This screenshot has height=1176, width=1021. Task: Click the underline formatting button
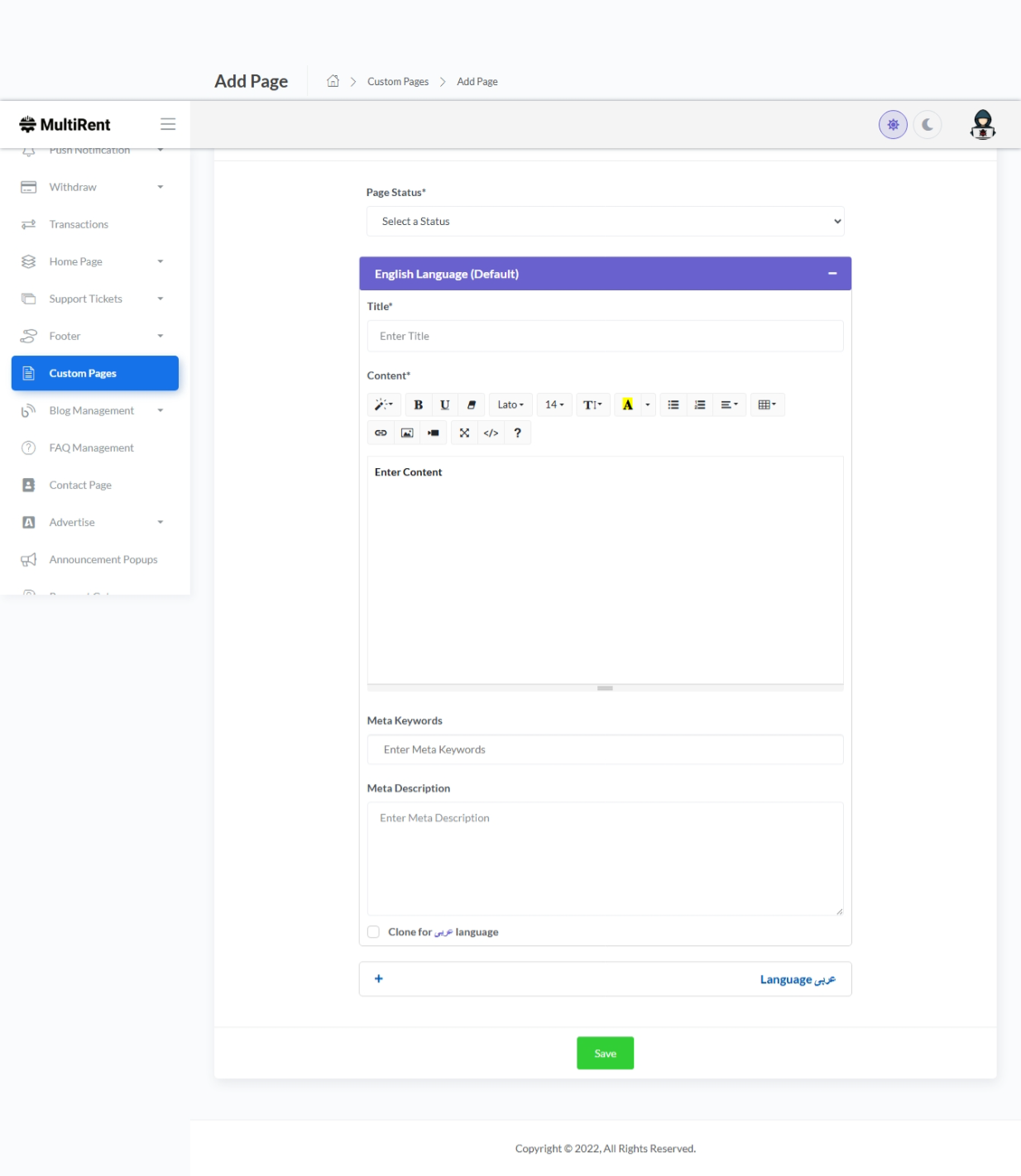pyautogui.click(x=444, y=404)
